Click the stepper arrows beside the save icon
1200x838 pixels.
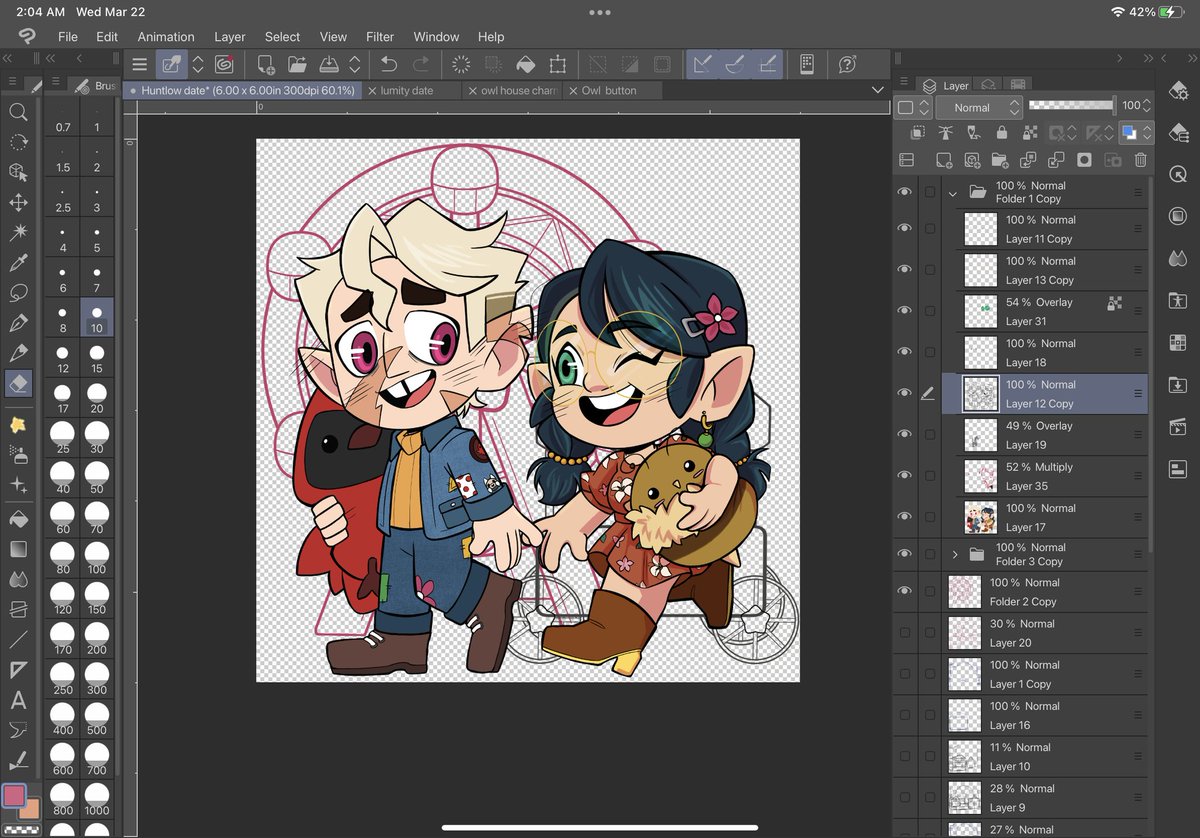pos(354,65)
